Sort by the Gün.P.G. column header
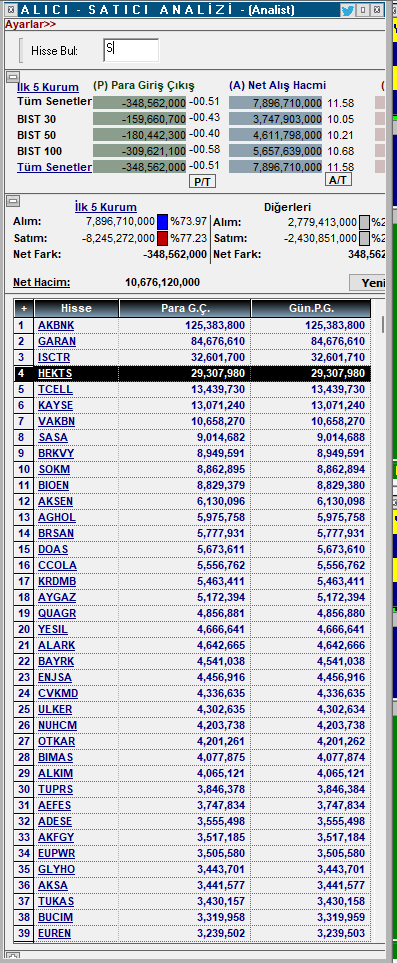Screen dimensions: 397x963 click(311, 308)
